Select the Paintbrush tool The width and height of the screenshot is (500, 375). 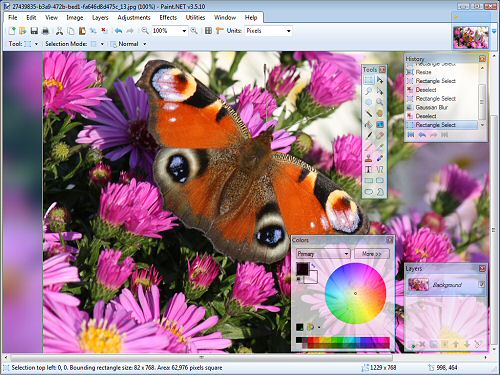pos(369,136)
